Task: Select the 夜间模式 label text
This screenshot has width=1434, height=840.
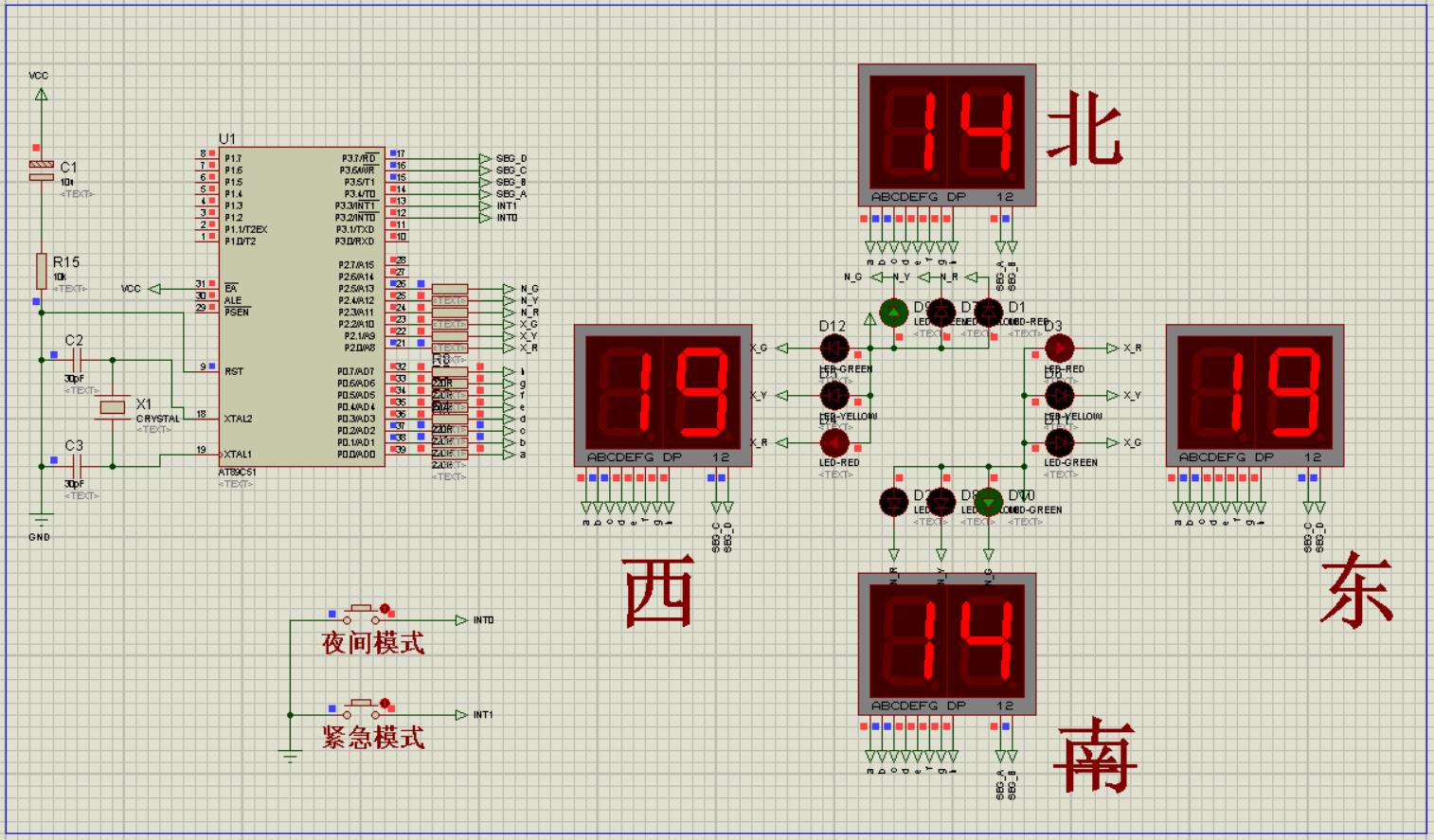Action: [373, 643]
